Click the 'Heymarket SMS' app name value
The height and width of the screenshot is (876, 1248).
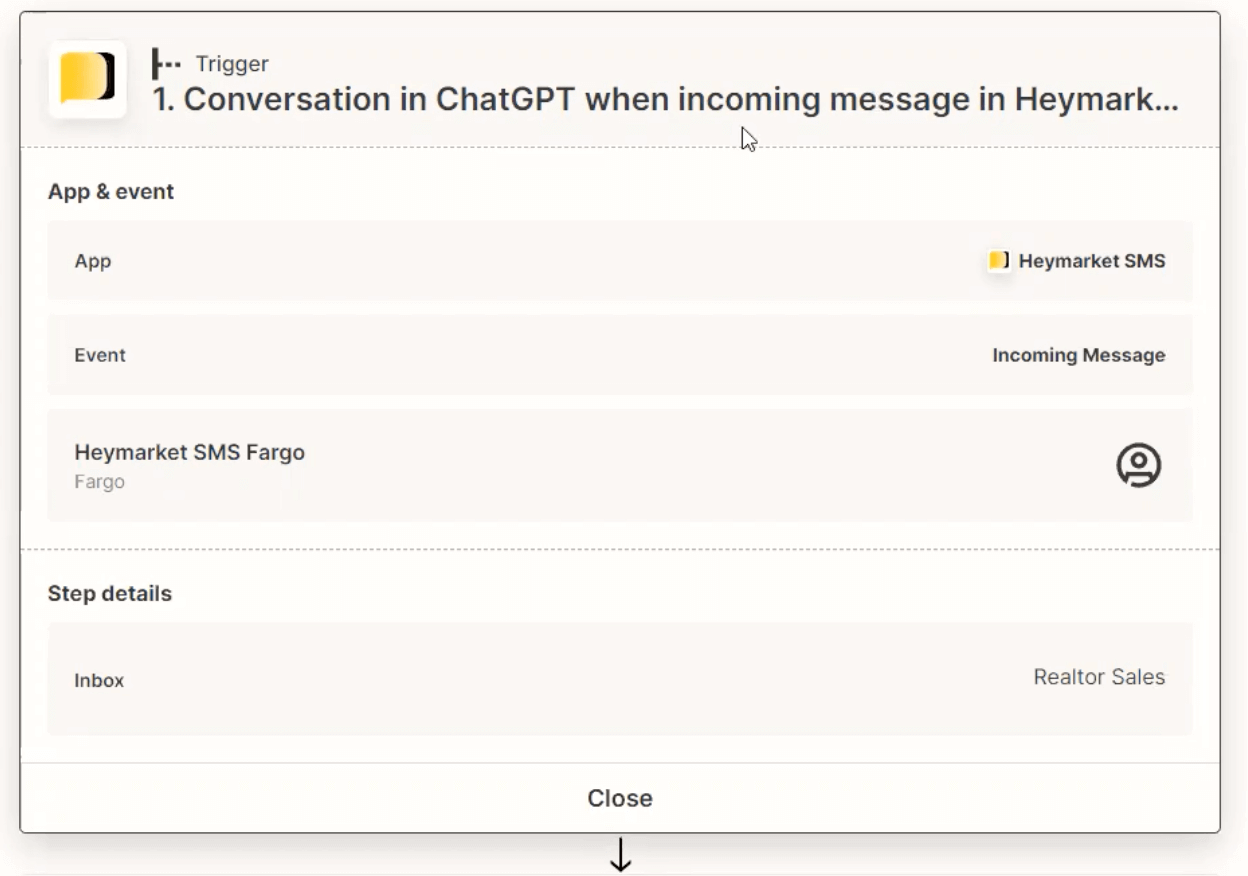[x=1092, y=261]
